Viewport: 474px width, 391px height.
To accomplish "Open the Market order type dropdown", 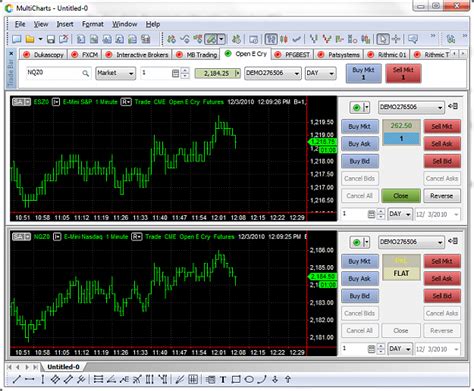I will pos(116,73).
